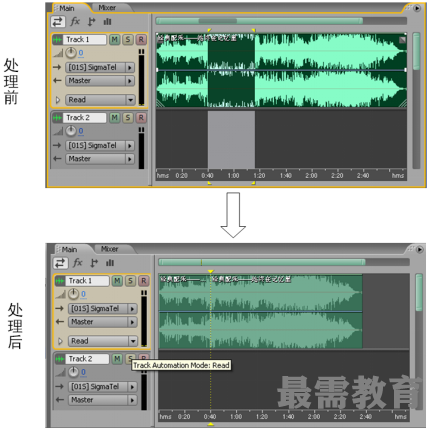This screenshot has height=432, width=429.
Task: Click Track 1 name field in 处理前 panel
Action: click(85, 40)
